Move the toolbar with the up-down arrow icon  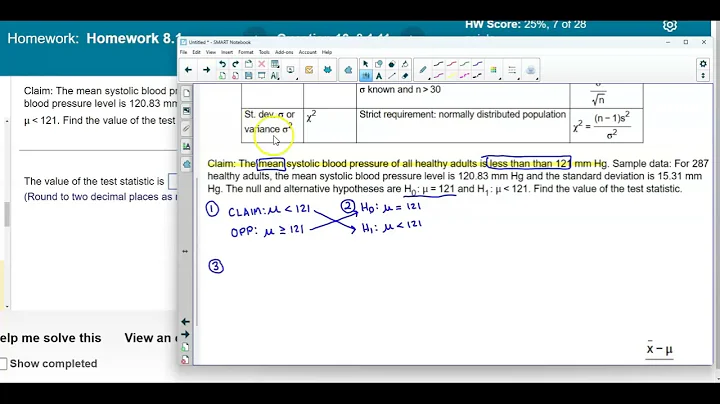point(703,76)
